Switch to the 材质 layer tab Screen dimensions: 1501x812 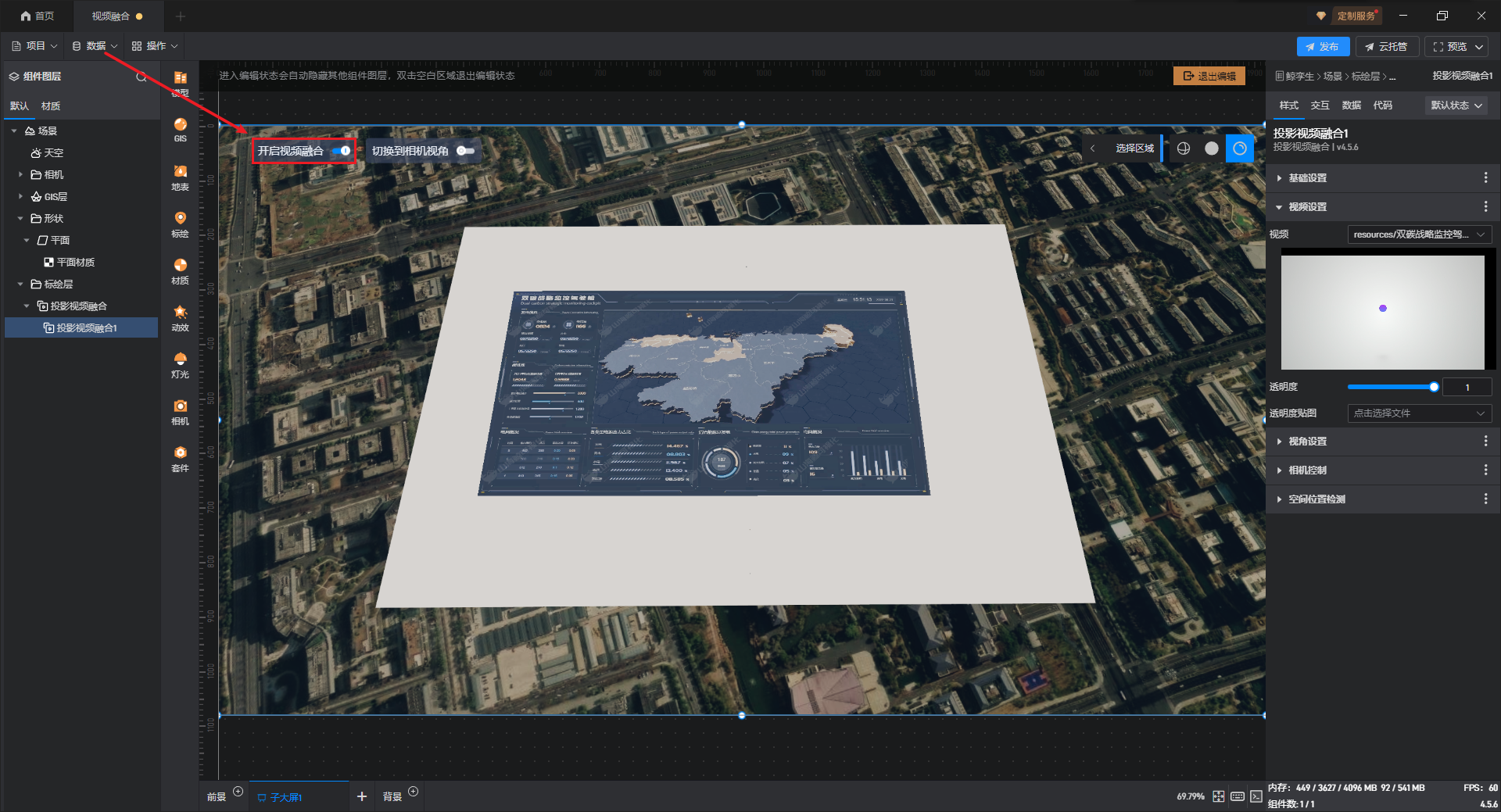pos(51,106)
